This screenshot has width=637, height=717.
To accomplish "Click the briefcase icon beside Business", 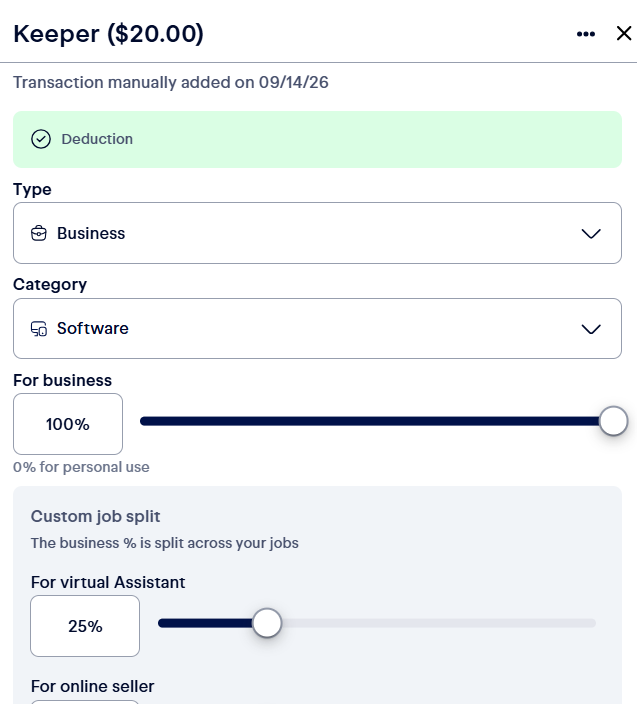I will click(39, 233).
